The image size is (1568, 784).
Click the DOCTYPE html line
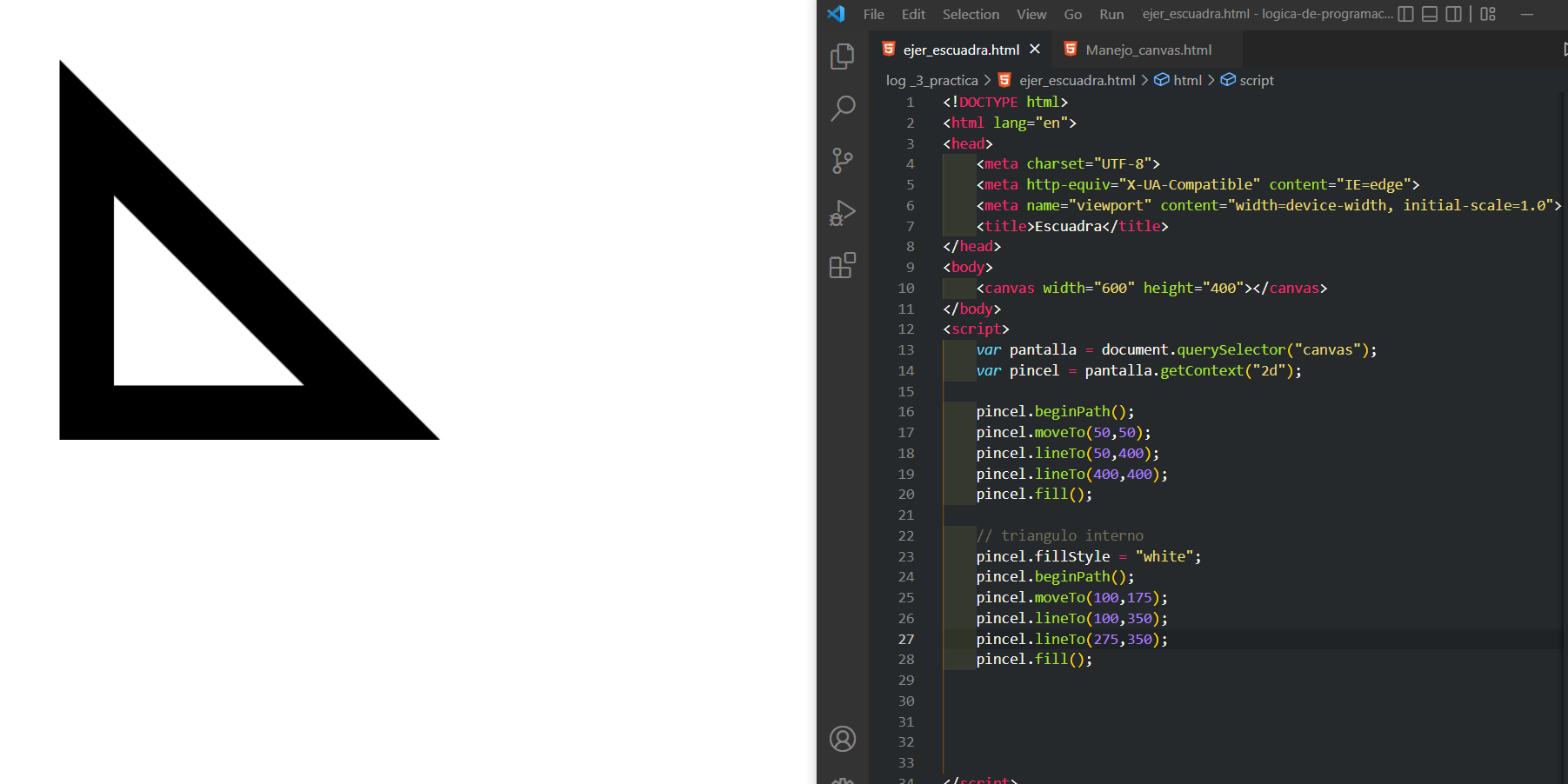1005,102
